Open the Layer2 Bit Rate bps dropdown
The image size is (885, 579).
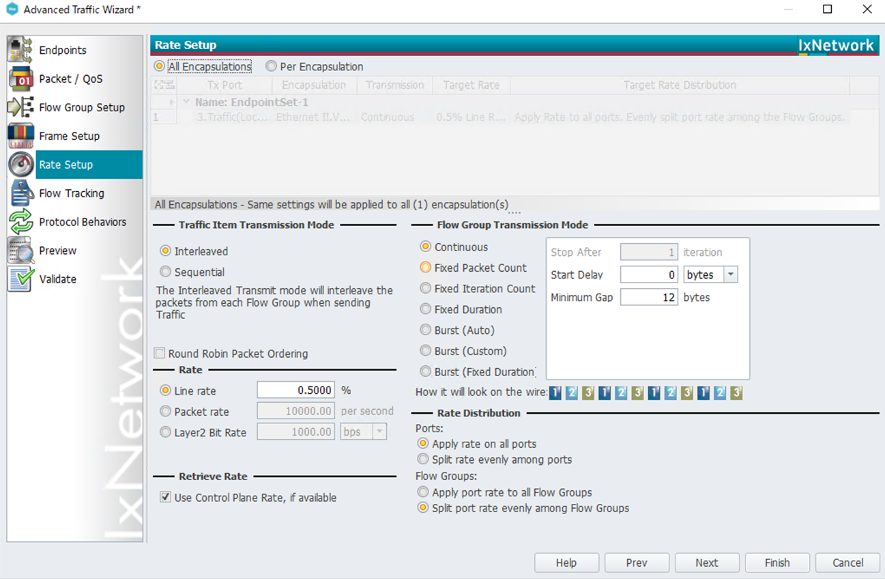(x=379, y=432)
